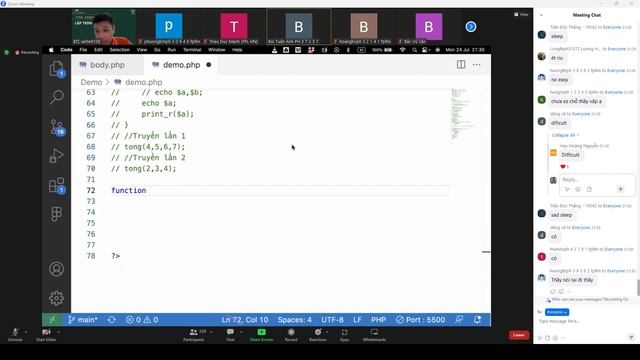Switch to the body.php tab
This screenshot has width=640, height=360.
[x=107, y=65]
